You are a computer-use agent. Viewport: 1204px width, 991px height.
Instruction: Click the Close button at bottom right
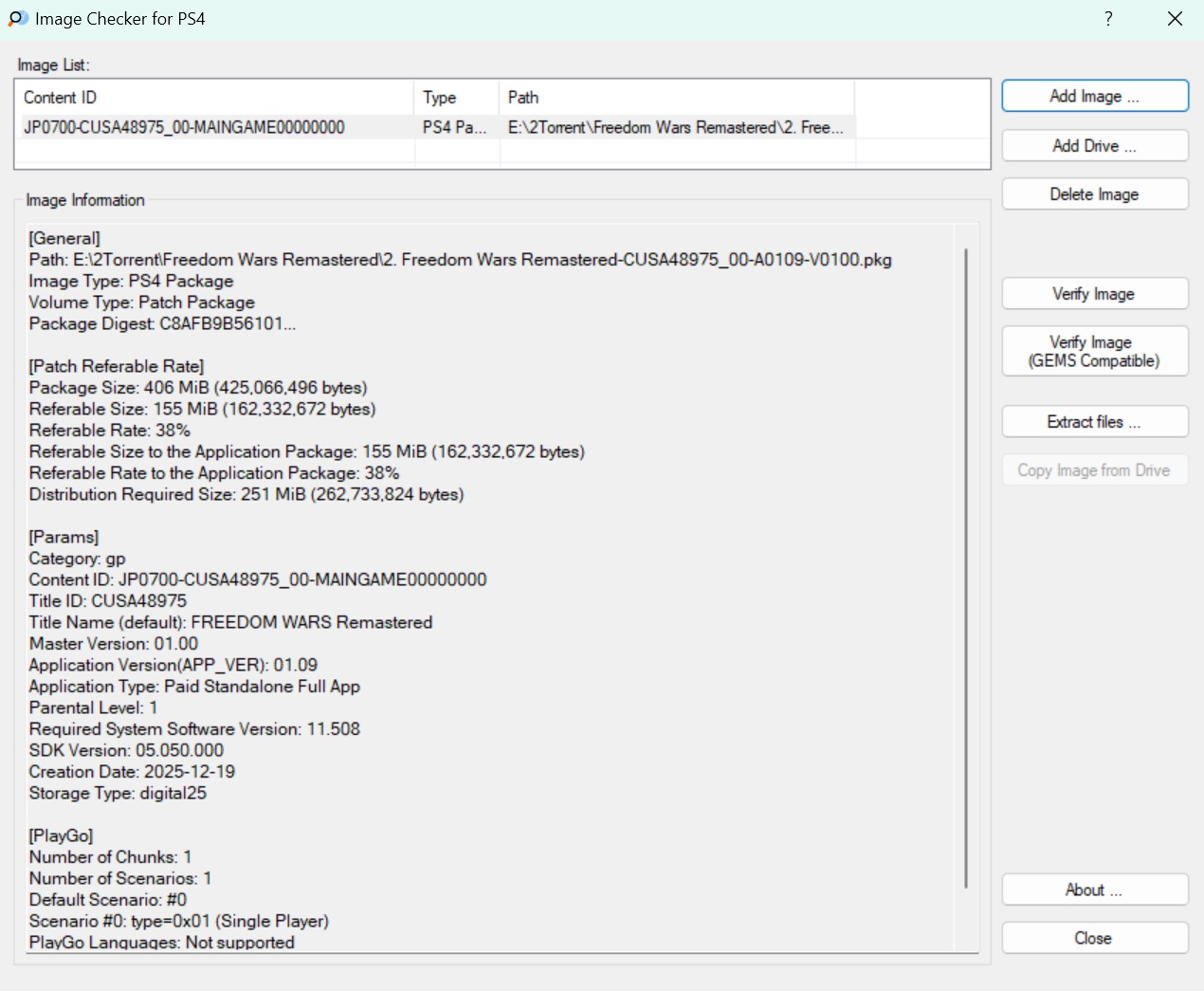click(x=1095, y=938)
